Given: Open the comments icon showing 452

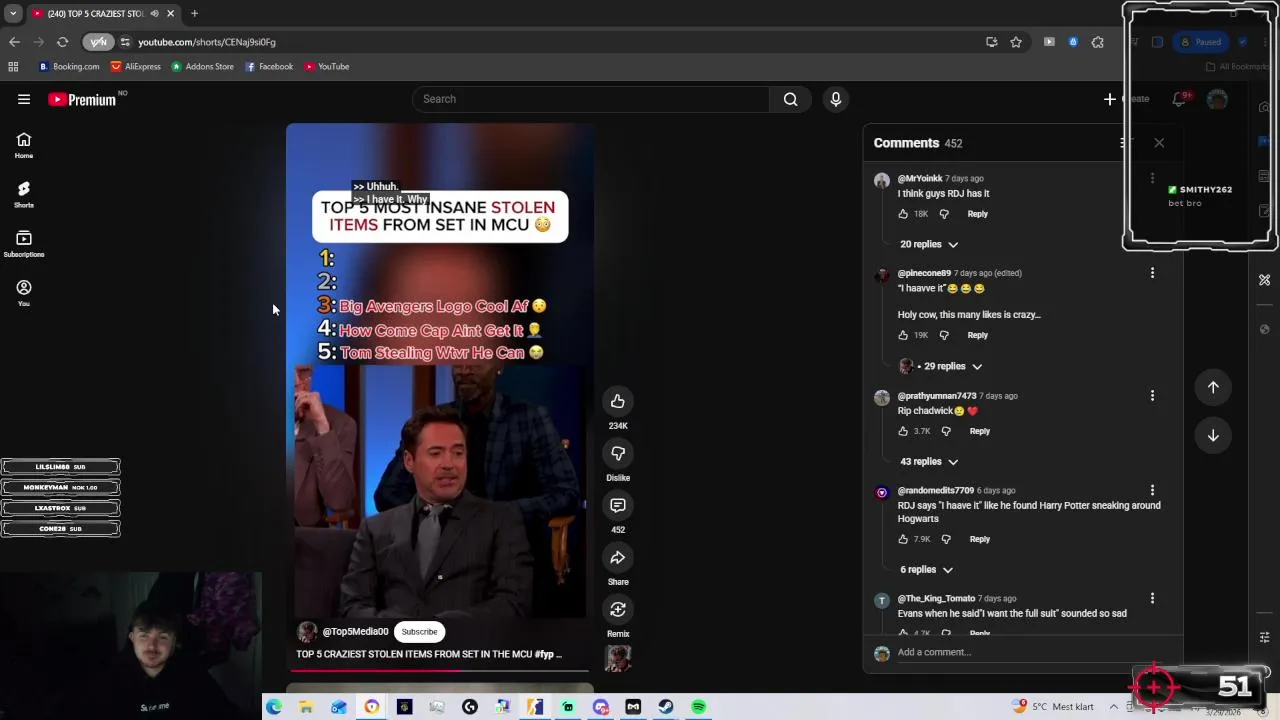Looking at the screenshot, I should [x=618, y=506].
